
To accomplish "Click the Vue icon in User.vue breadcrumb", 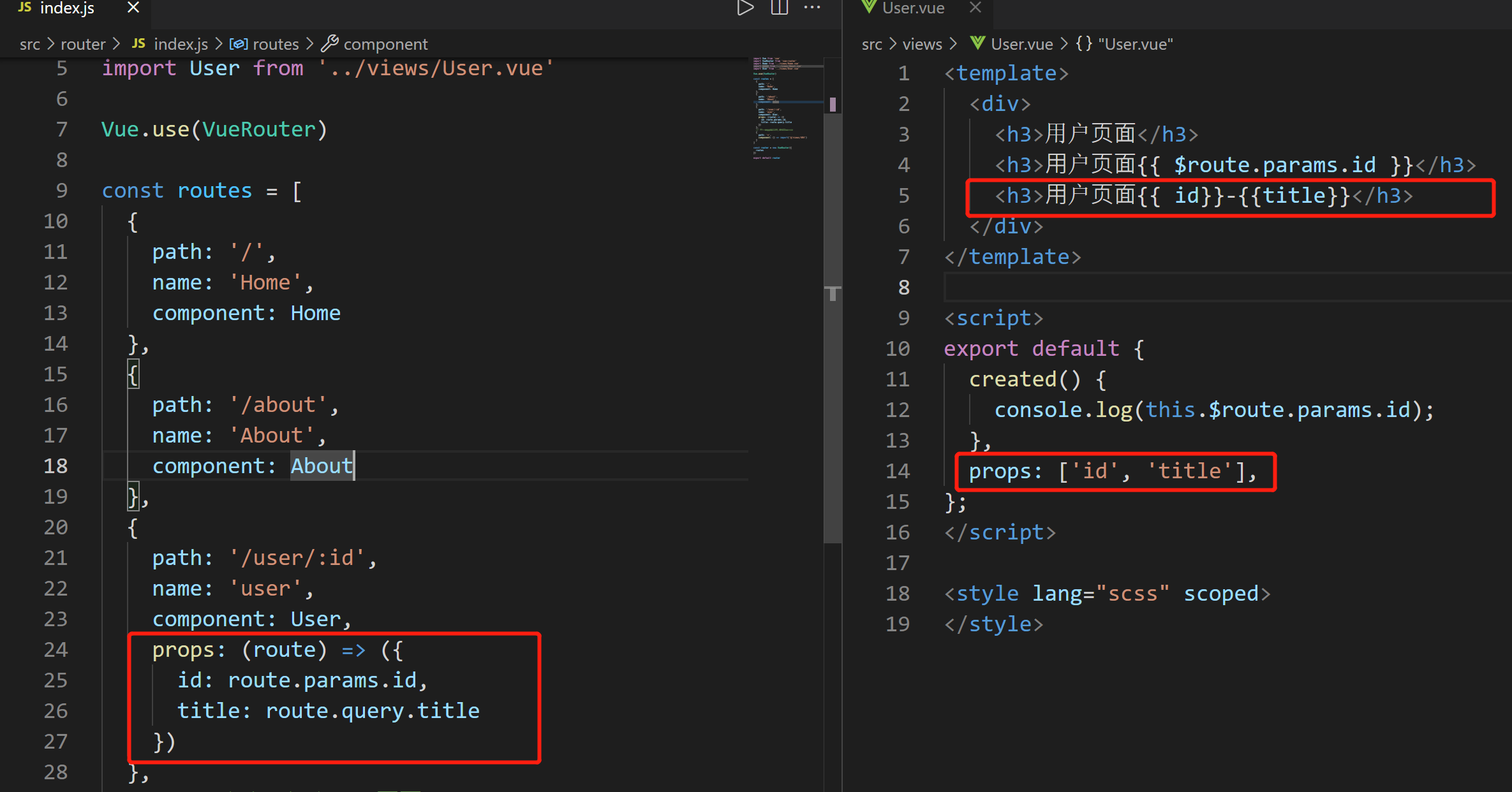I will pos(977,43).
